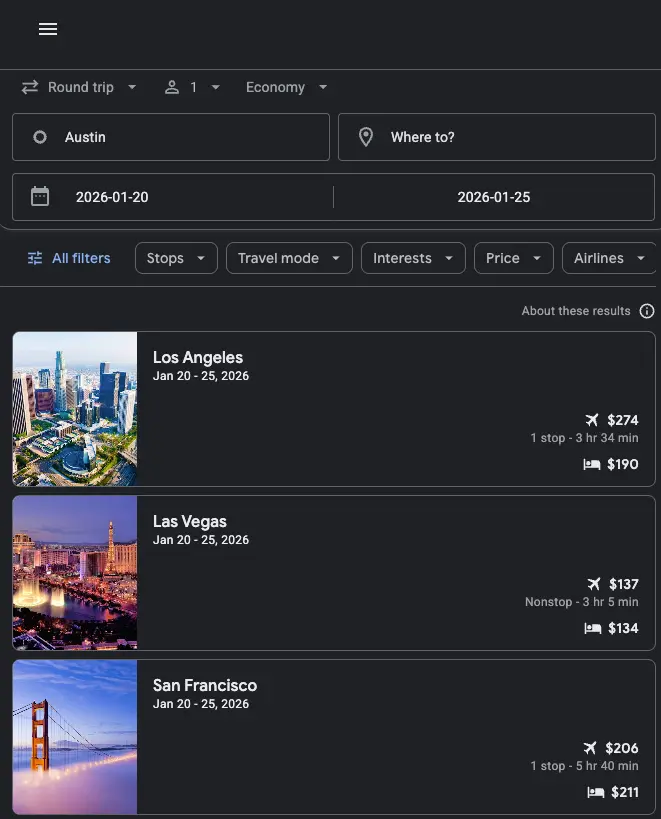661x819 pixels.
Task: Open the passenger count dropdown arrow
Action: click(216, 87)
